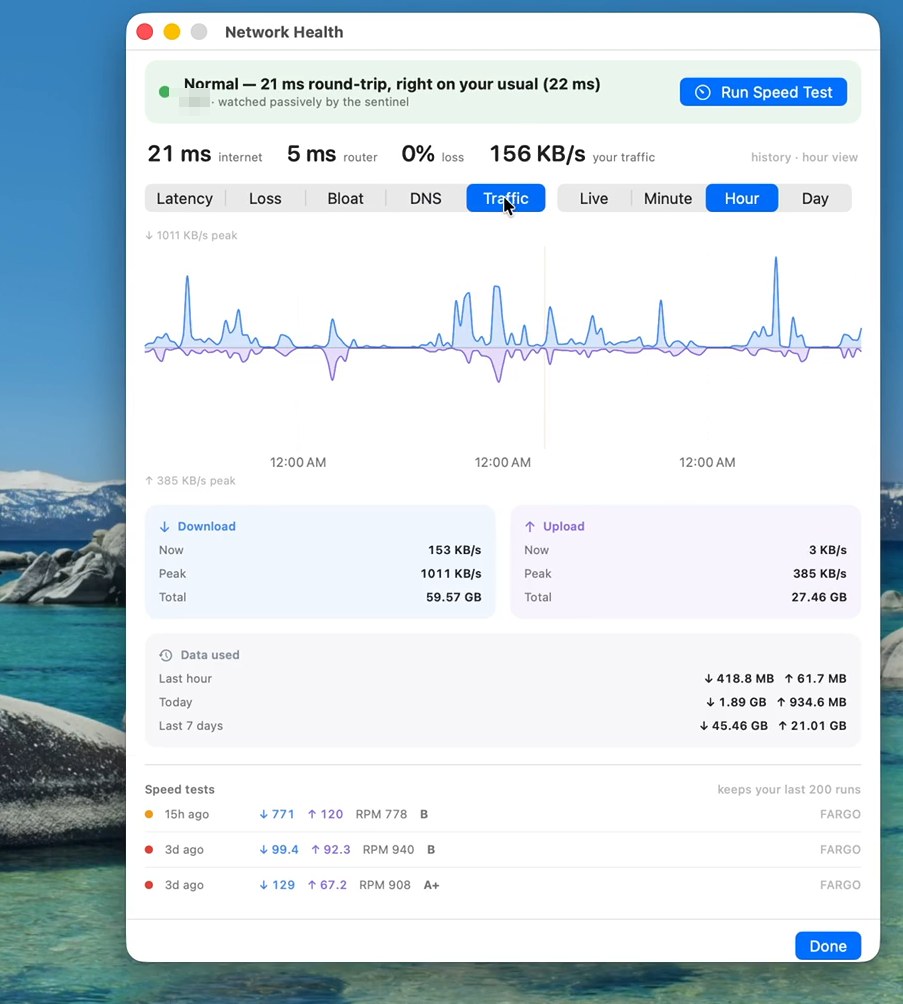
Task: Click the orange dot beside 15h ago
Action: click(149, 814)
